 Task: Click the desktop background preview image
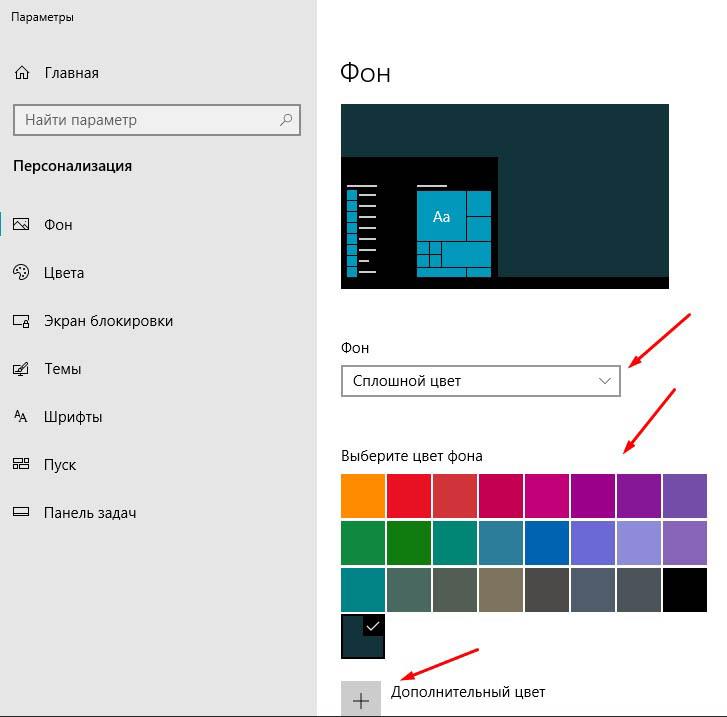(x=504, y=196)
